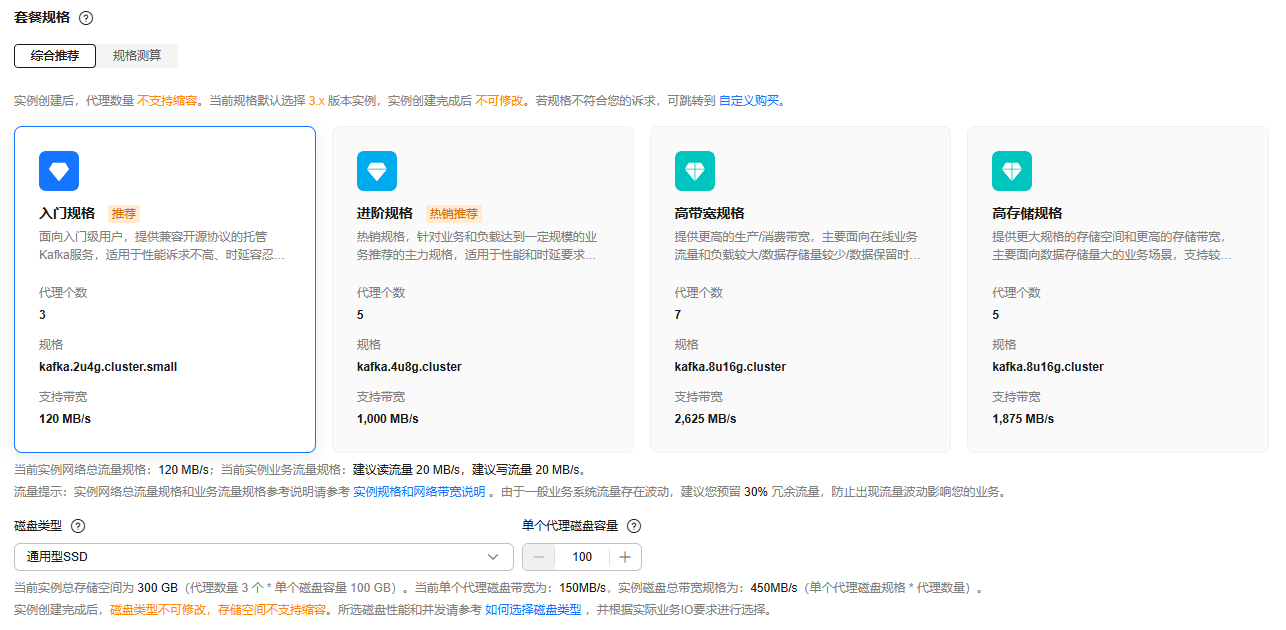Switch to the 规格测算 tab

[137, 56]
